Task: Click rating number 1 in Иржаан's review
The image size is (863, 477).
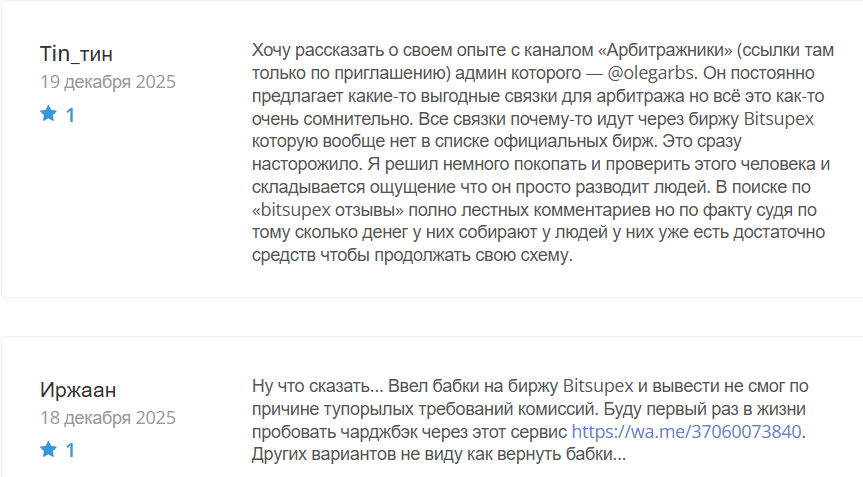Action: point(70,451)
